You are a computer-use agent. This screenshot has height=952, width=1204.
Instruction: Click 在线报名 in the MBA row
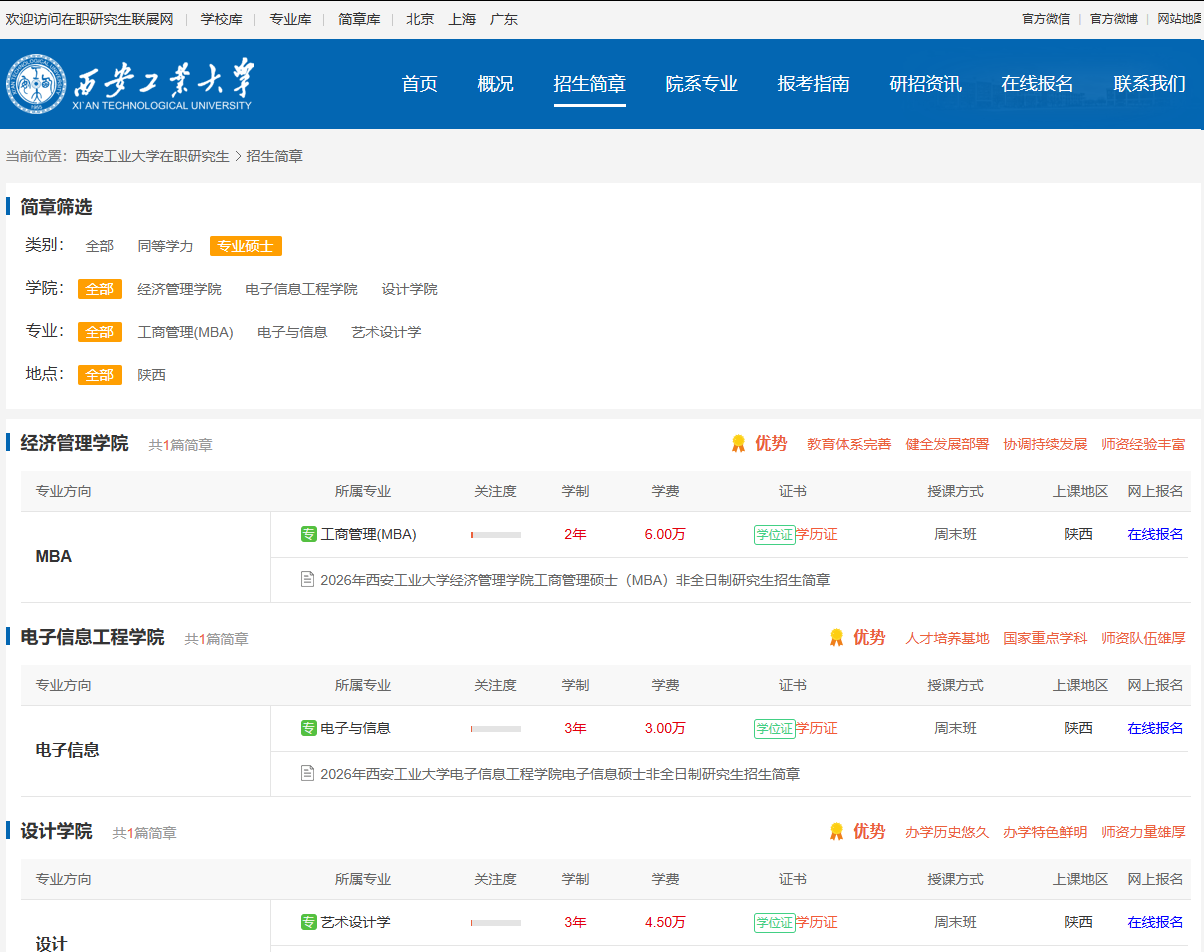coord(1156,534)
